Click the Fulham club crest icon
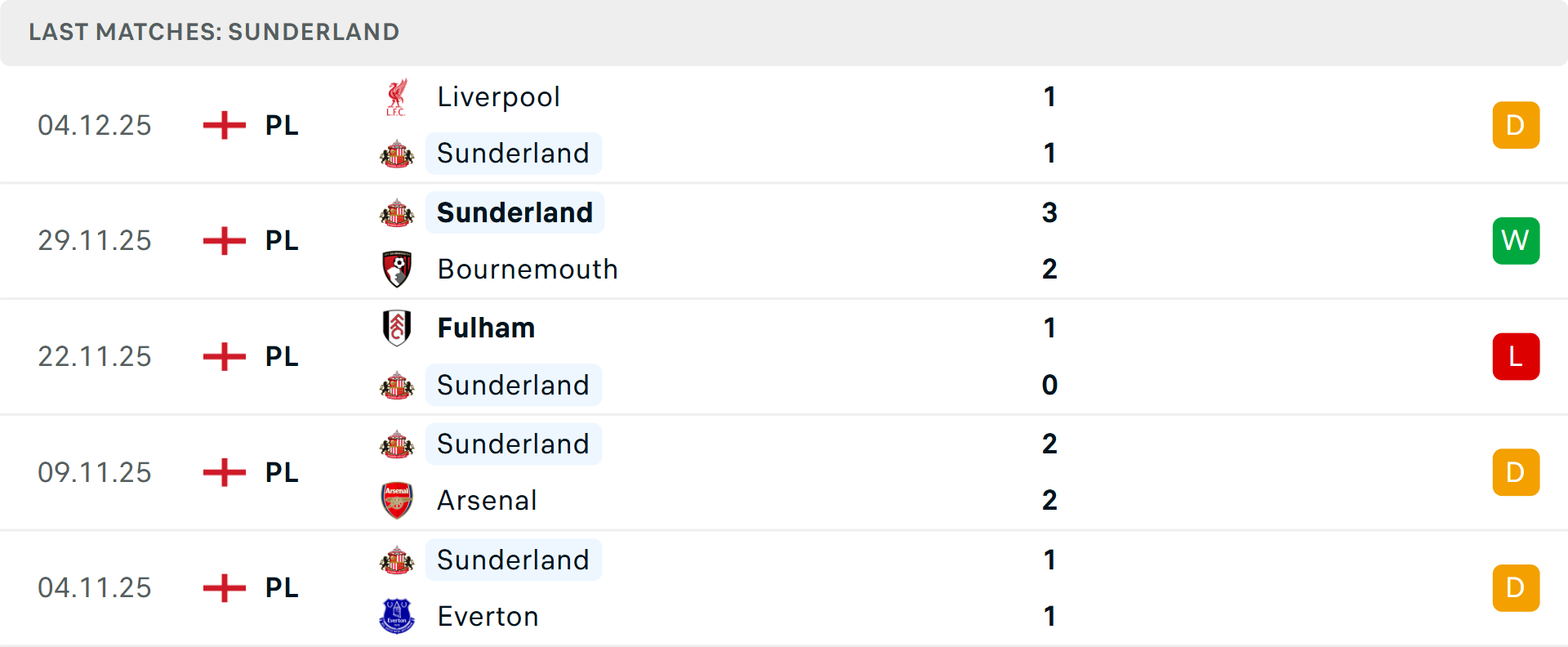 (x=397, y=328)
